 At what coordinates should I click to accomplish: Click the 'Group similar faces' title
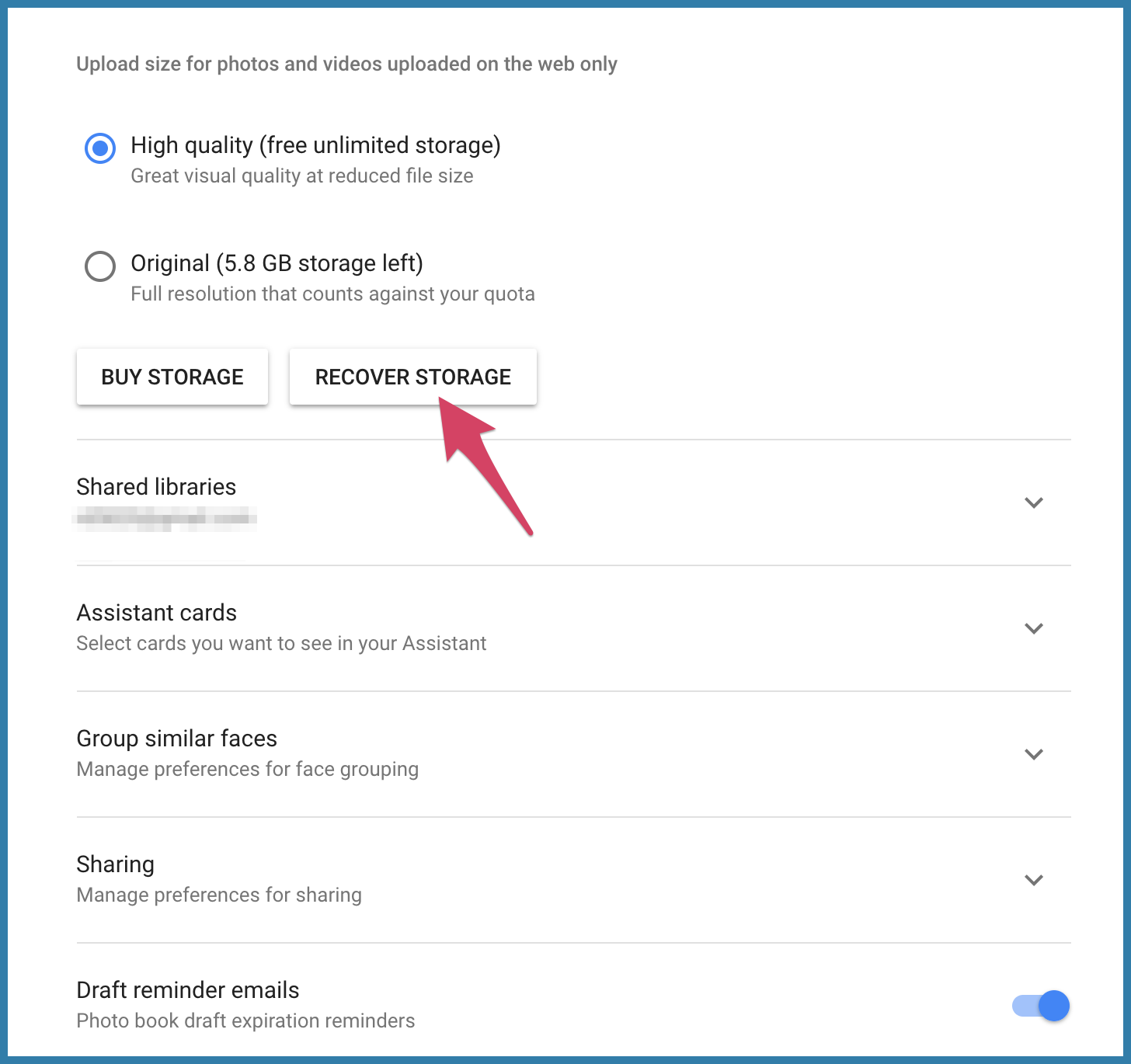[176, 739]
